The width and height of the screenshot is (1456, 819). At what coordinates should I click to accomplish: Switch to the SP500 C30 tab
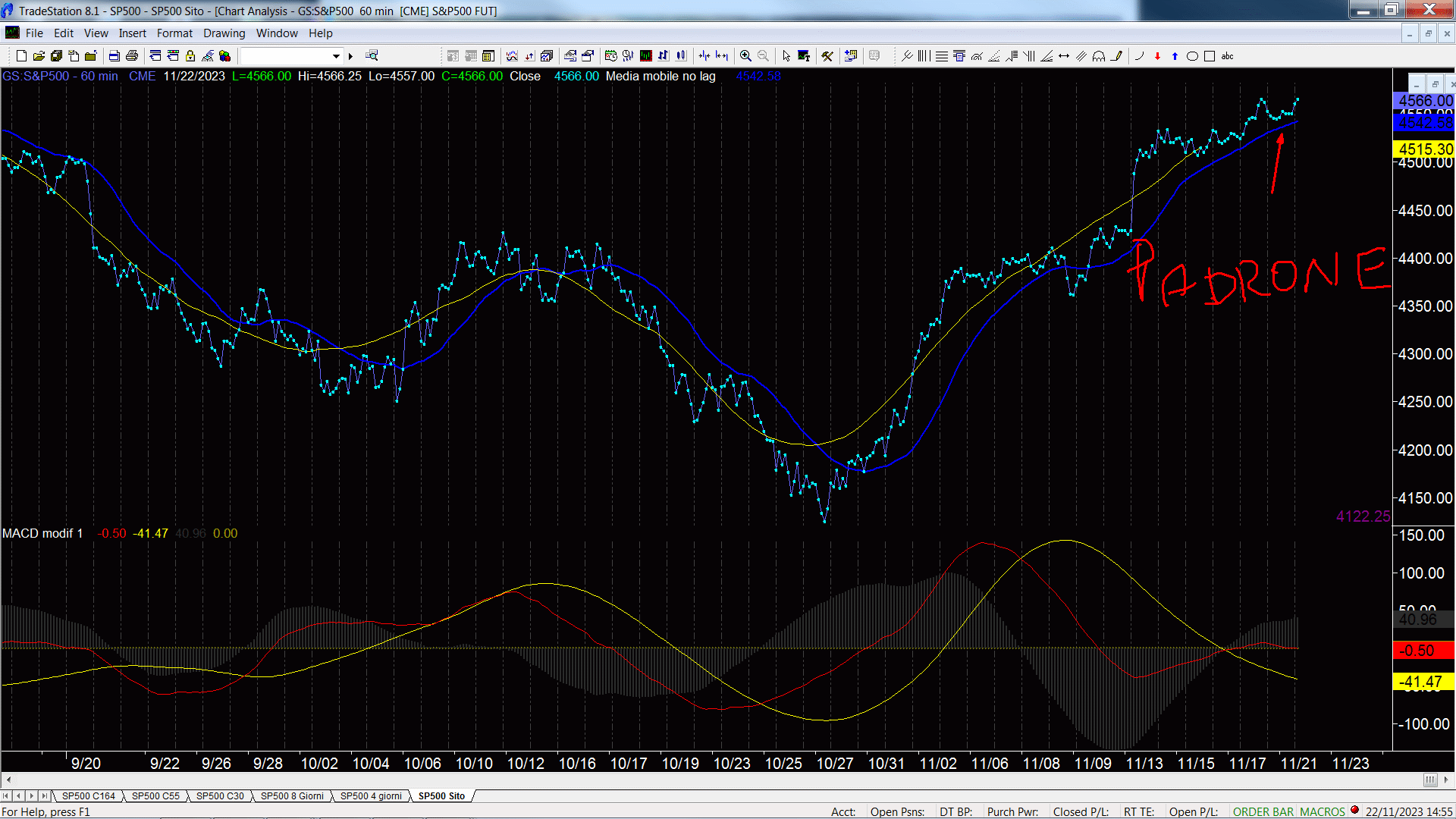tap(220, 795)
